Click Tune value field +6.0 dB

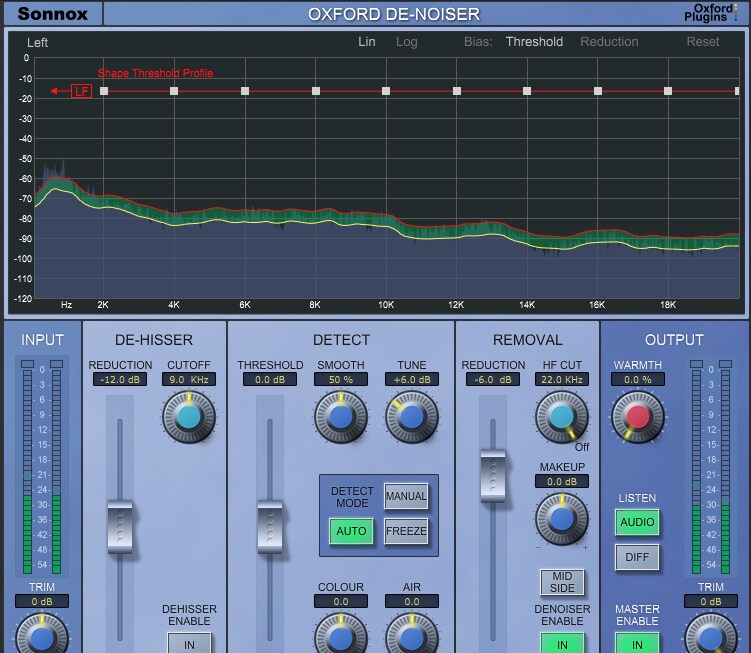point(411,379)
